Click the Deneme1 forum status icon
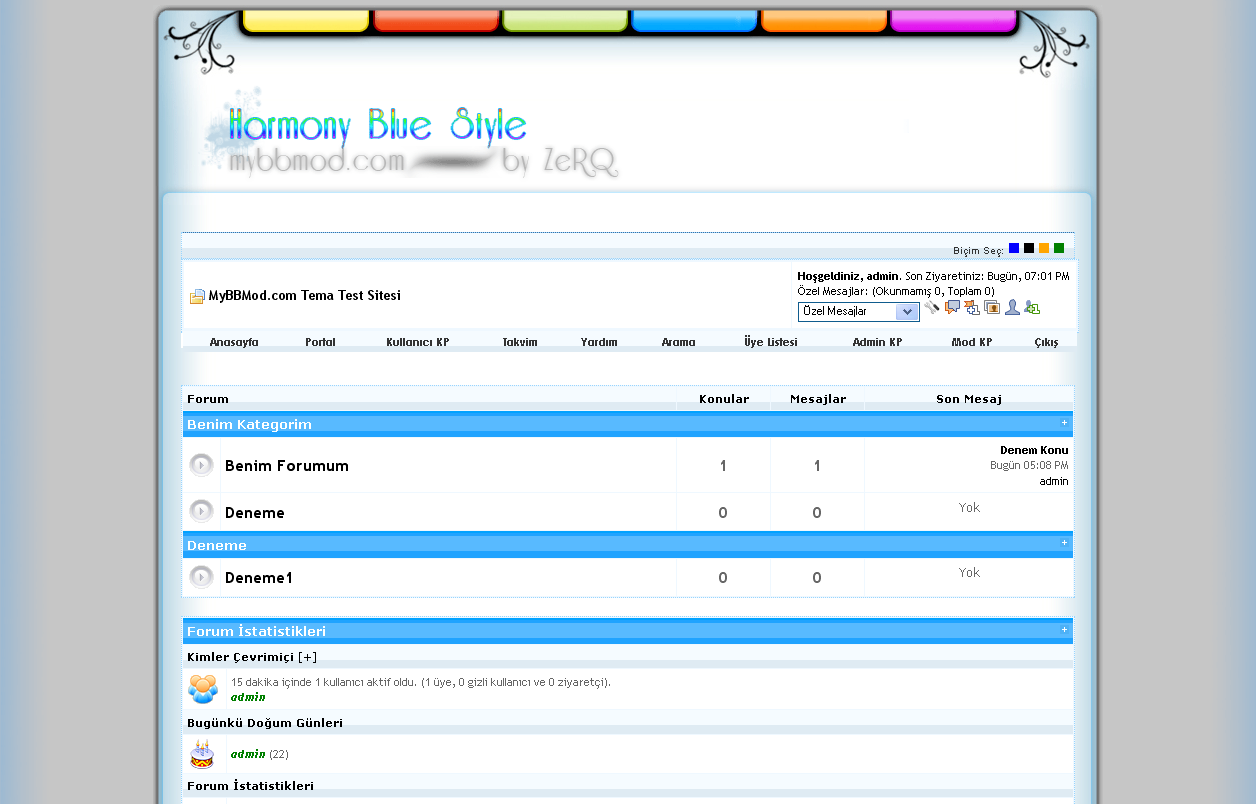The height and width of the screenshot is (804, 1256). [202, 577]
